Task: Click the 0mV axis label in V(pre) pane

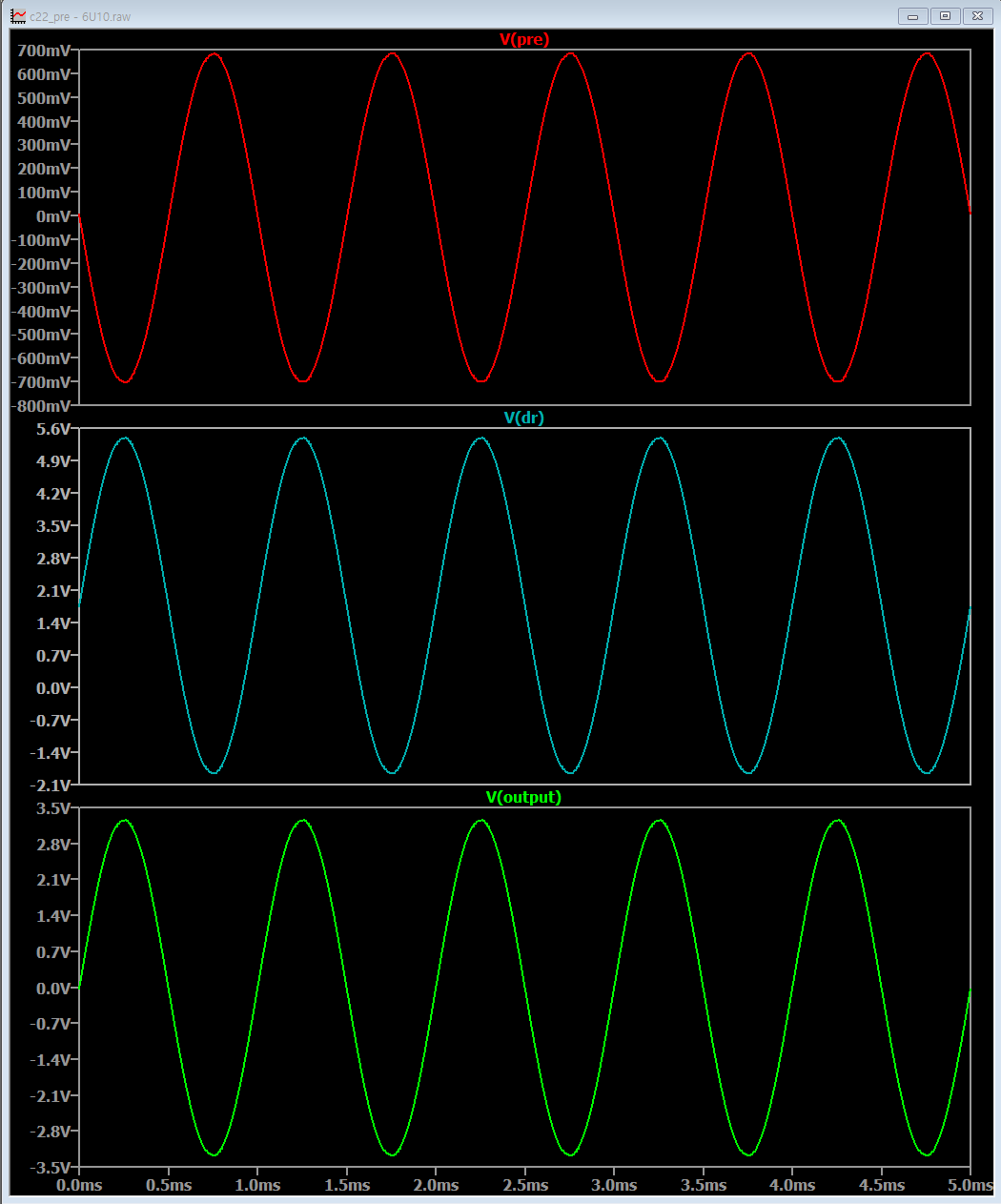Action: [x=53, y=216]
